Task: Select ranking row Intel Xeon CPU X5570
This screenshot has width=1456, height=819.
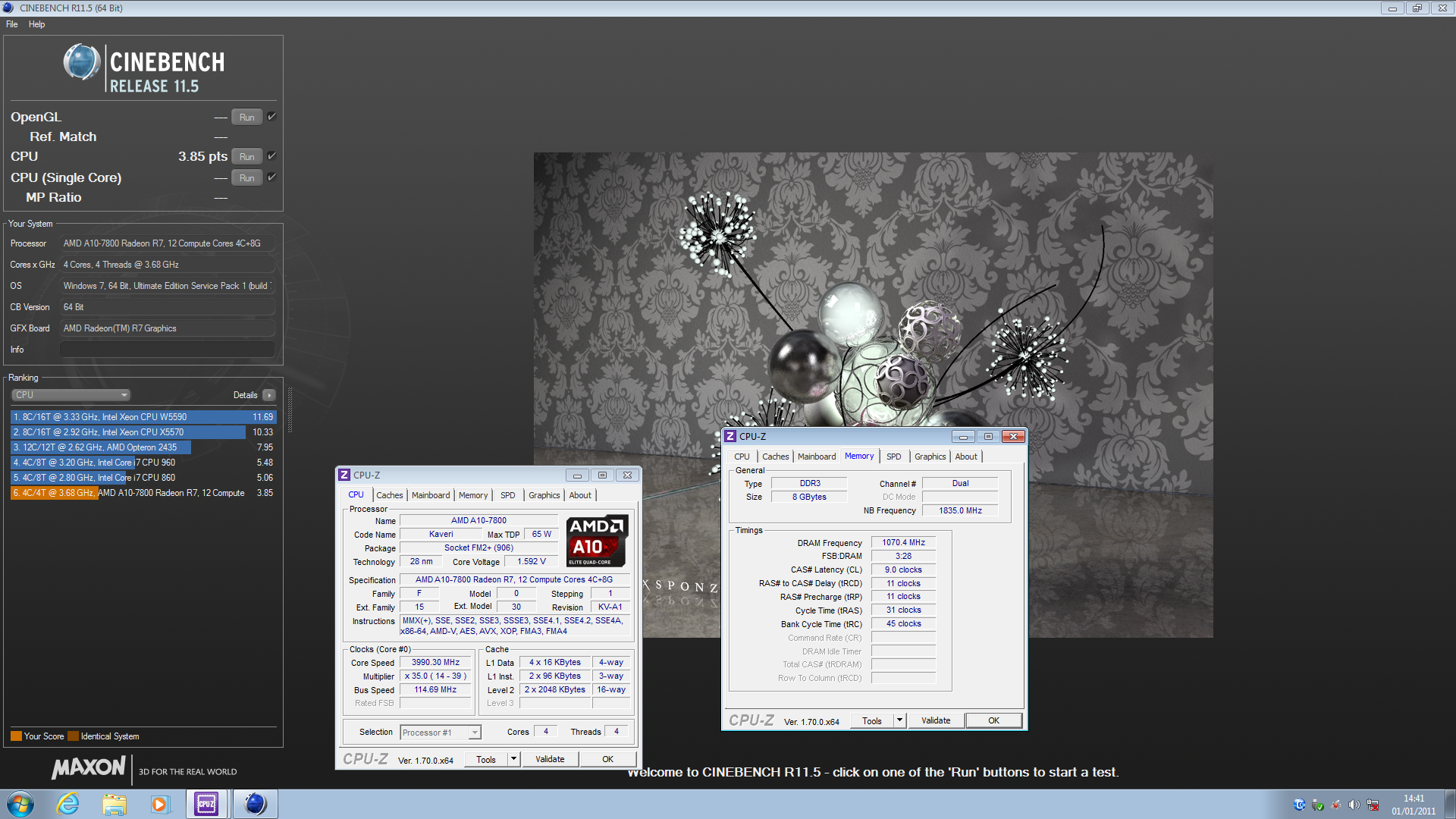Action: click(x=143, y=432)
